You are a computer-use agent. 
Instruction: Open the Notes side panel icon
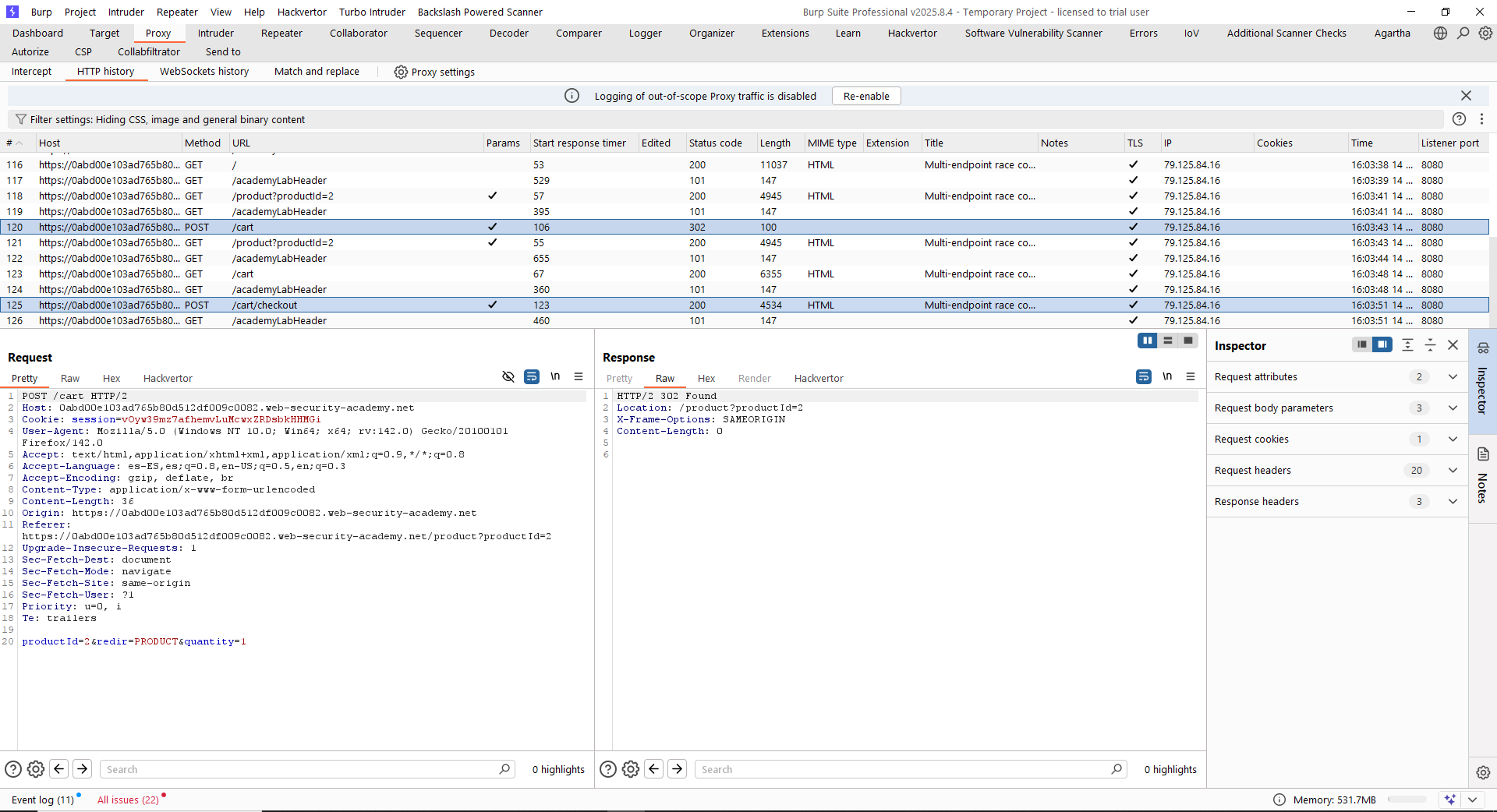tap(1482, 455)
